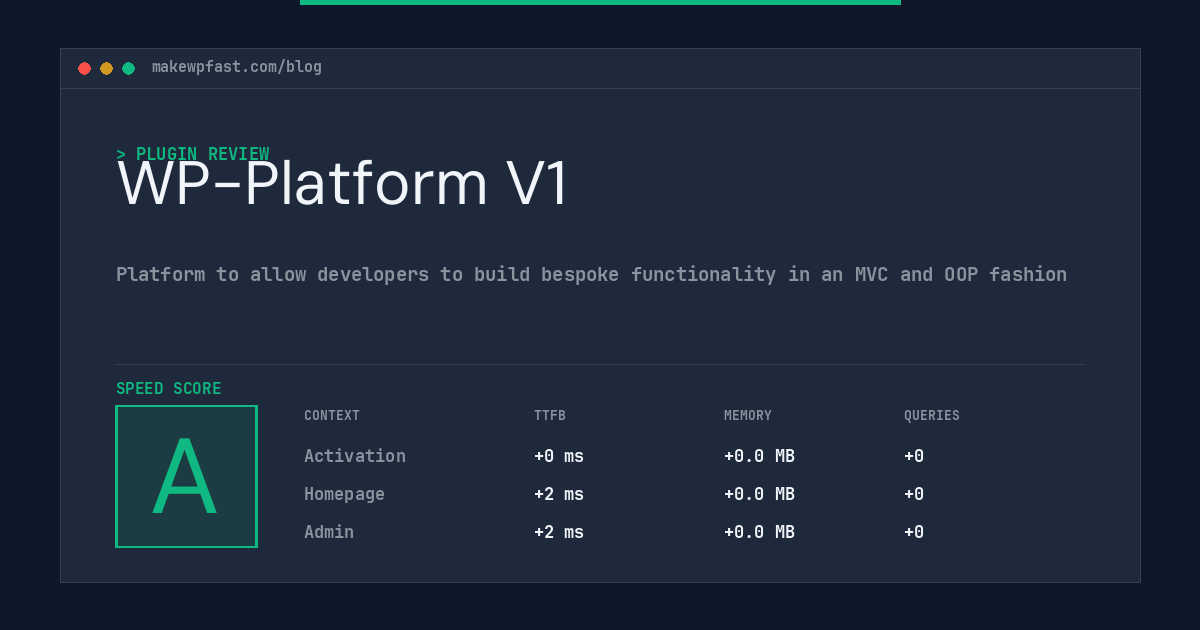Click Activation TTFB value +0 ms

click(559, 456)
